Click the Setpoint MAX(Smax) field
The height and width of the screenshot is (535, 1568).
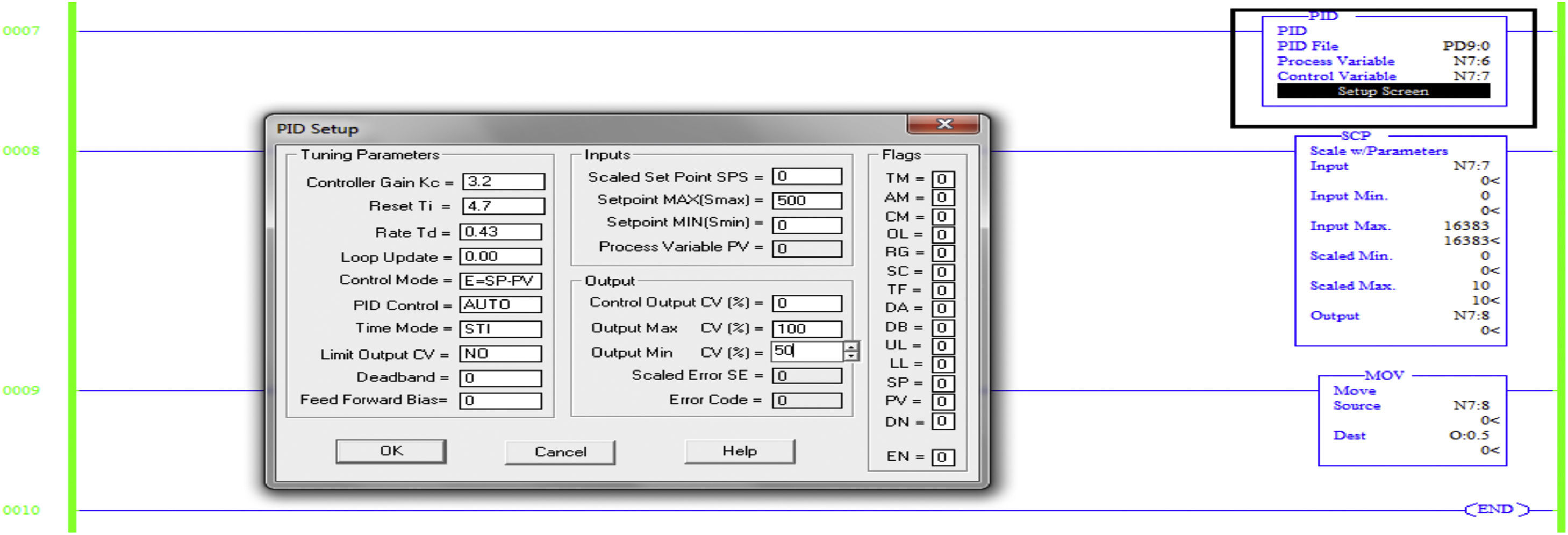coord(806,201)
